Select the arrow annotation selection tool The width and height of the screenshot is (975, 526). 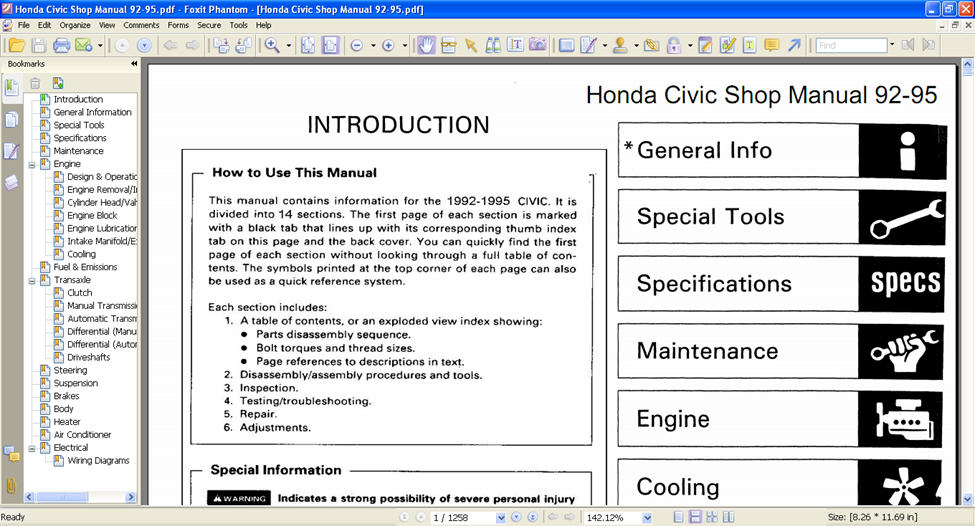pyautogui.click(x=471, y=45)
